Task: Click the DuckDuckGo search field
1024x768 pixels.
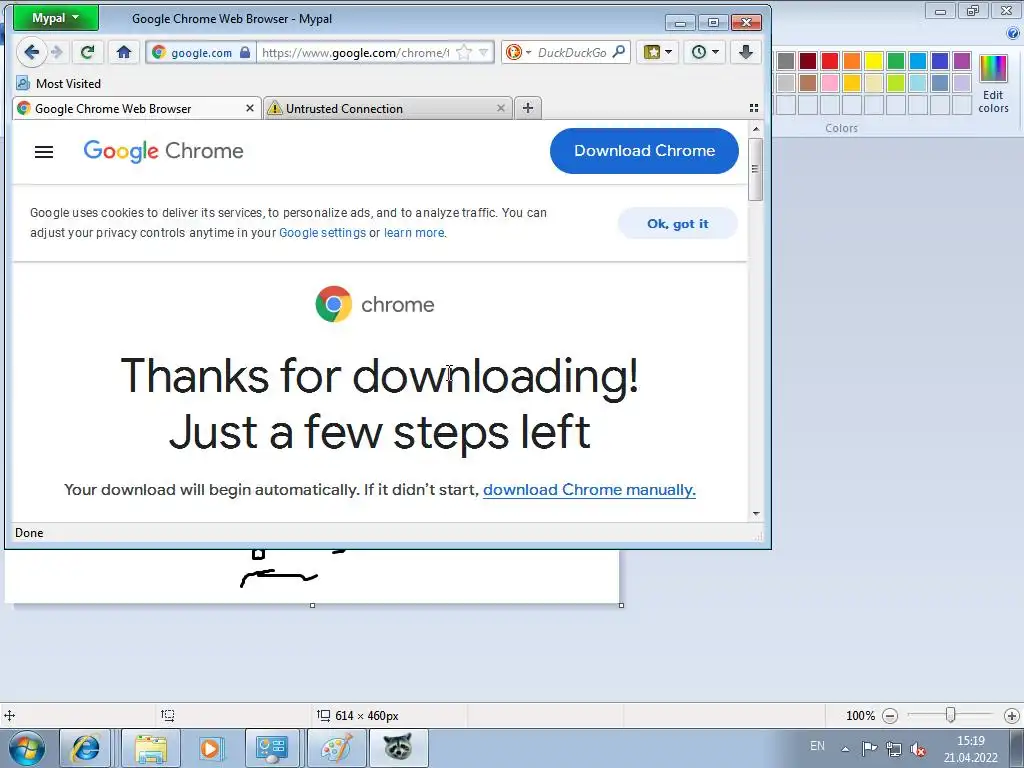Action: (572, 52)
